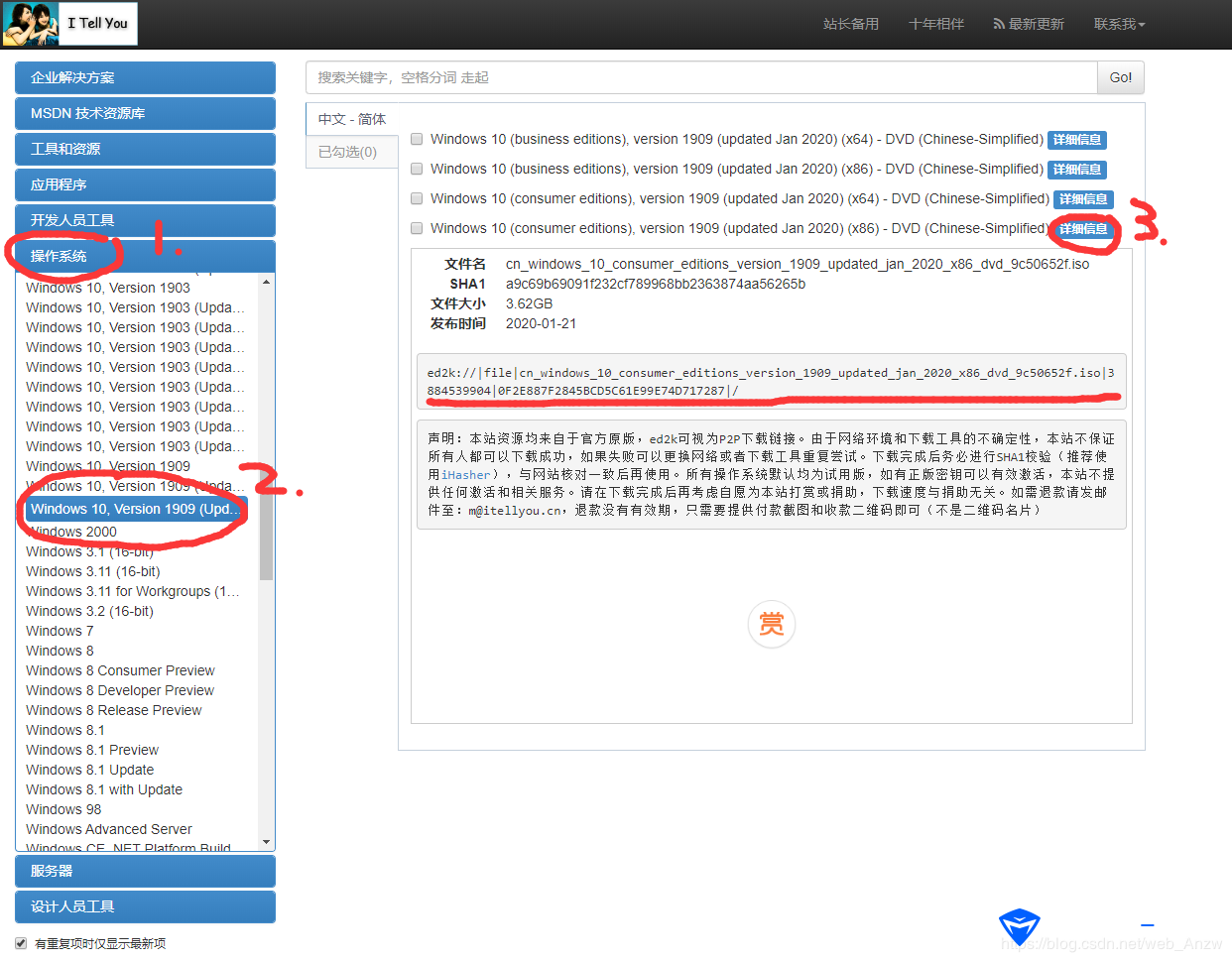
Task: Open the 联系我 dropdown menu
Action: pos(1119,24)
